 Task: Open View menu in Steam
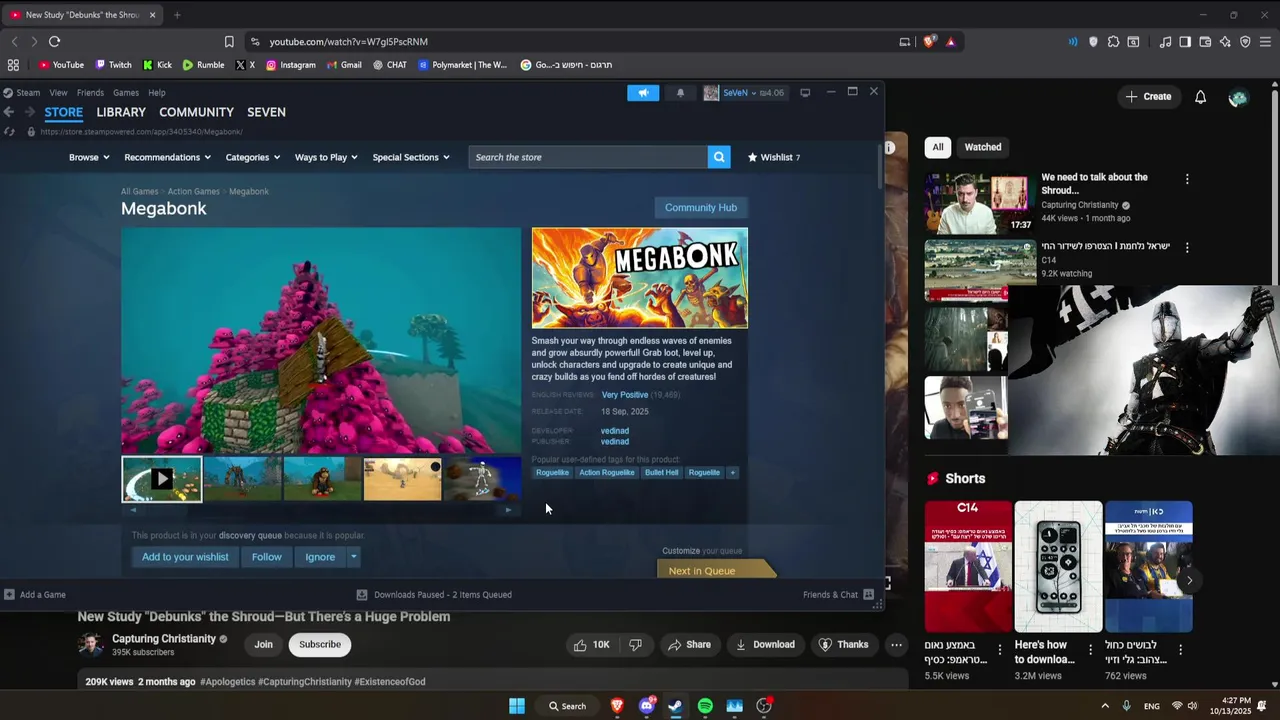tap(58, 92)
